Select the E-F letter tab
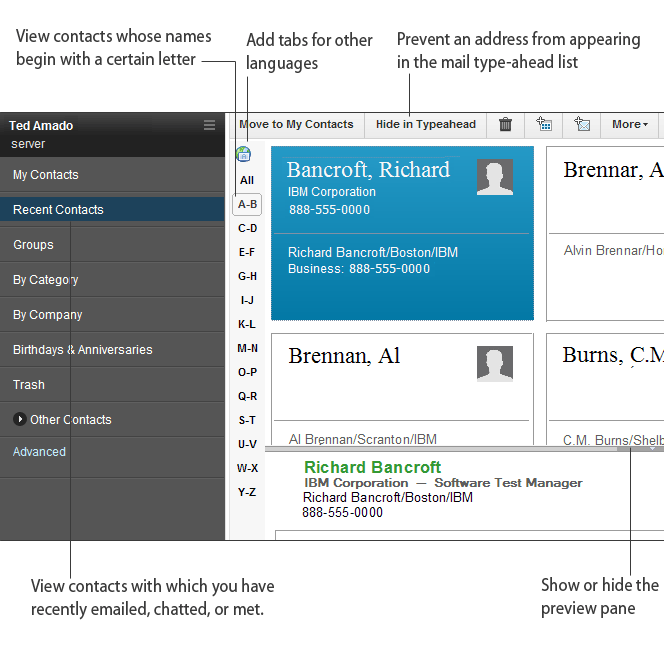The image size is (664, 648). coord(247,252)
